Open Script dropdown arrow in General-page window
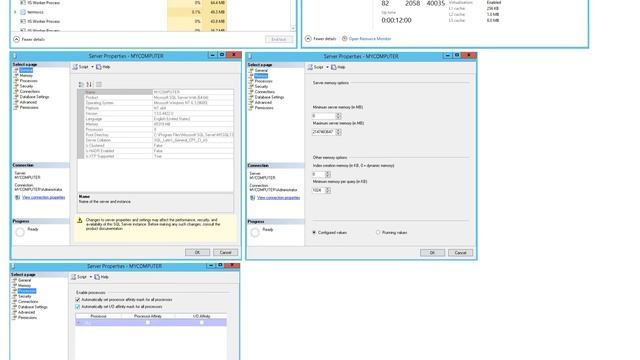This screenshot has width=640, height=360. 92,67
